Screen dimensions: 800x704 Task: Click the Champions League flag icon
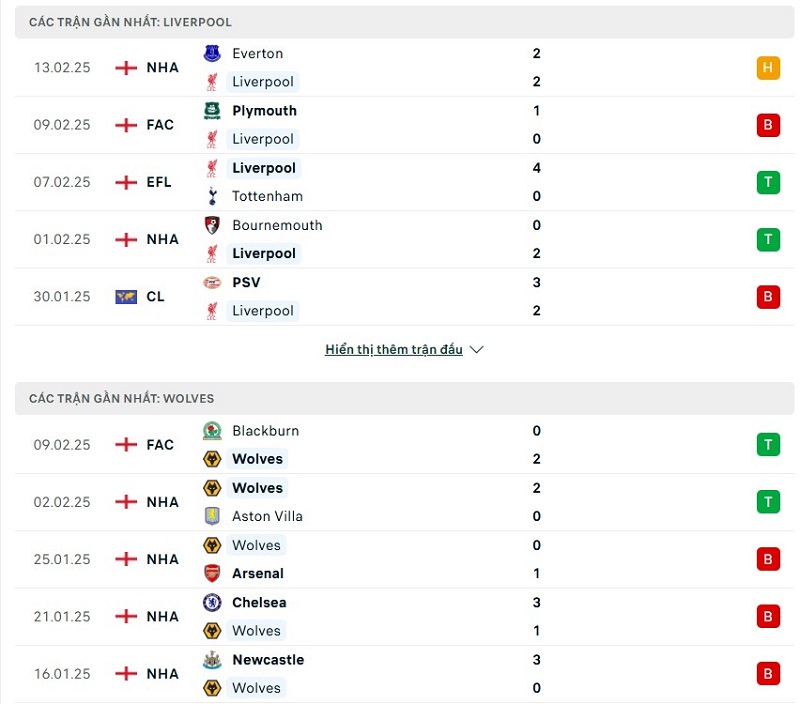(126, 297)
